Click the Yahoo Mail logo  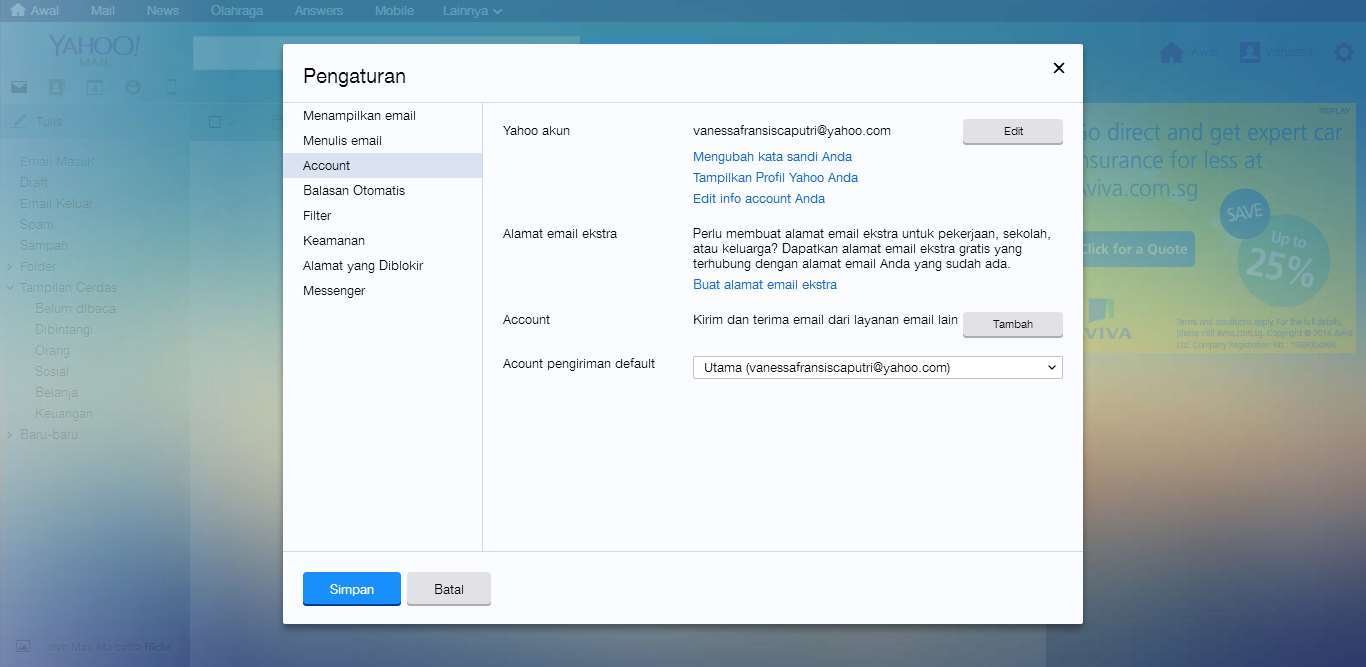[x=93, y=45]
